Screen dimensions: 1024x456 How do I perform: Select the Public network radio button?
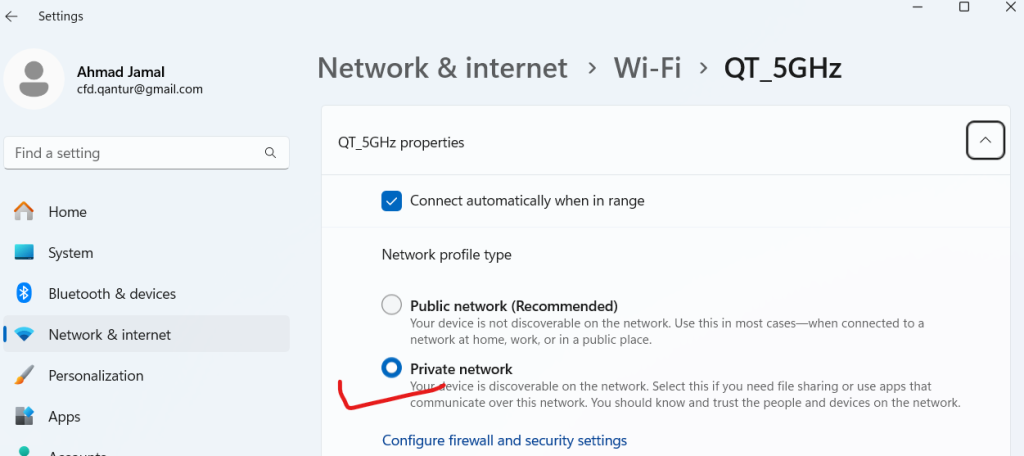point(392,305)
